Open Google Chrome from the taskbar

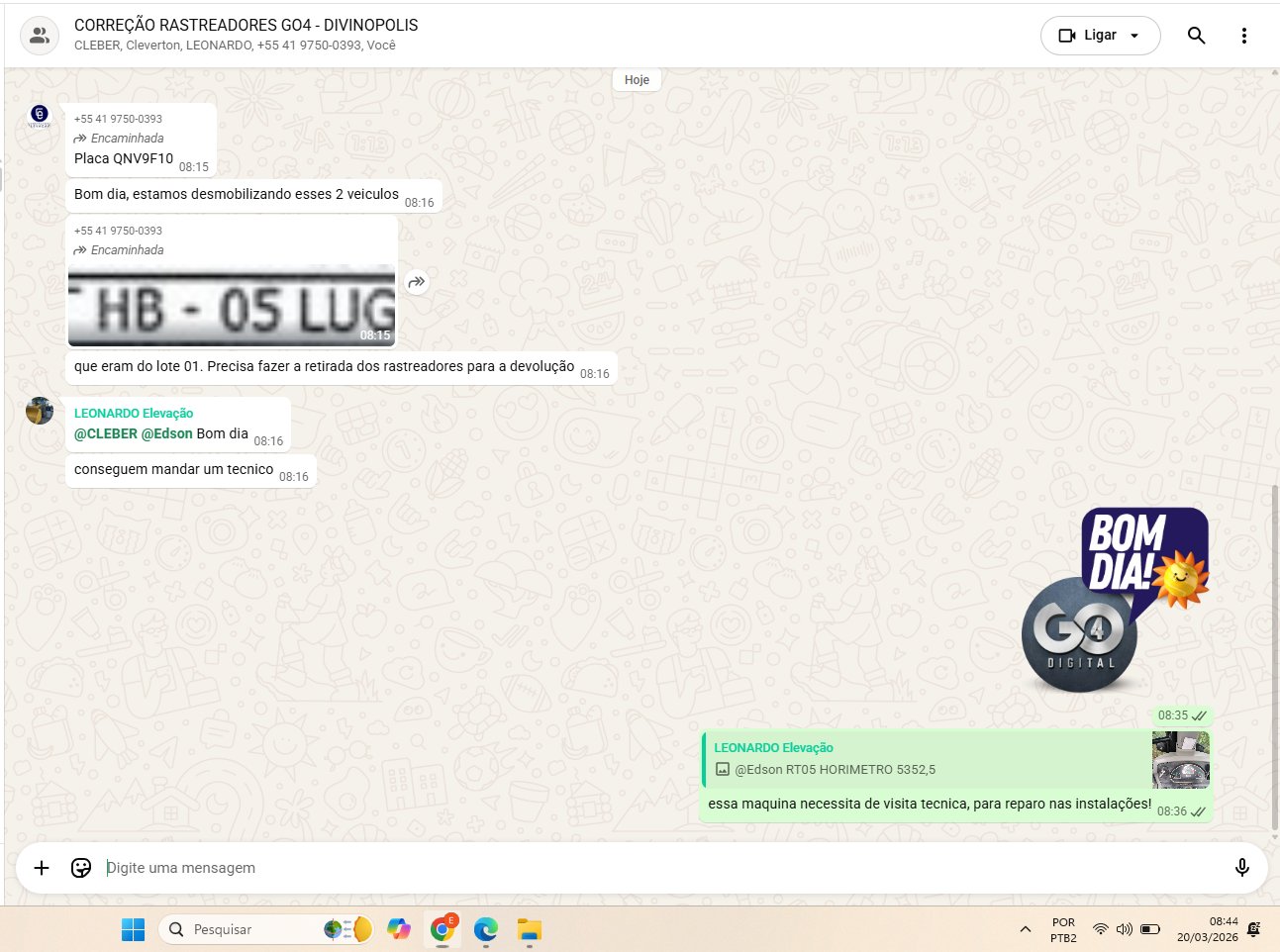point(443,929)
